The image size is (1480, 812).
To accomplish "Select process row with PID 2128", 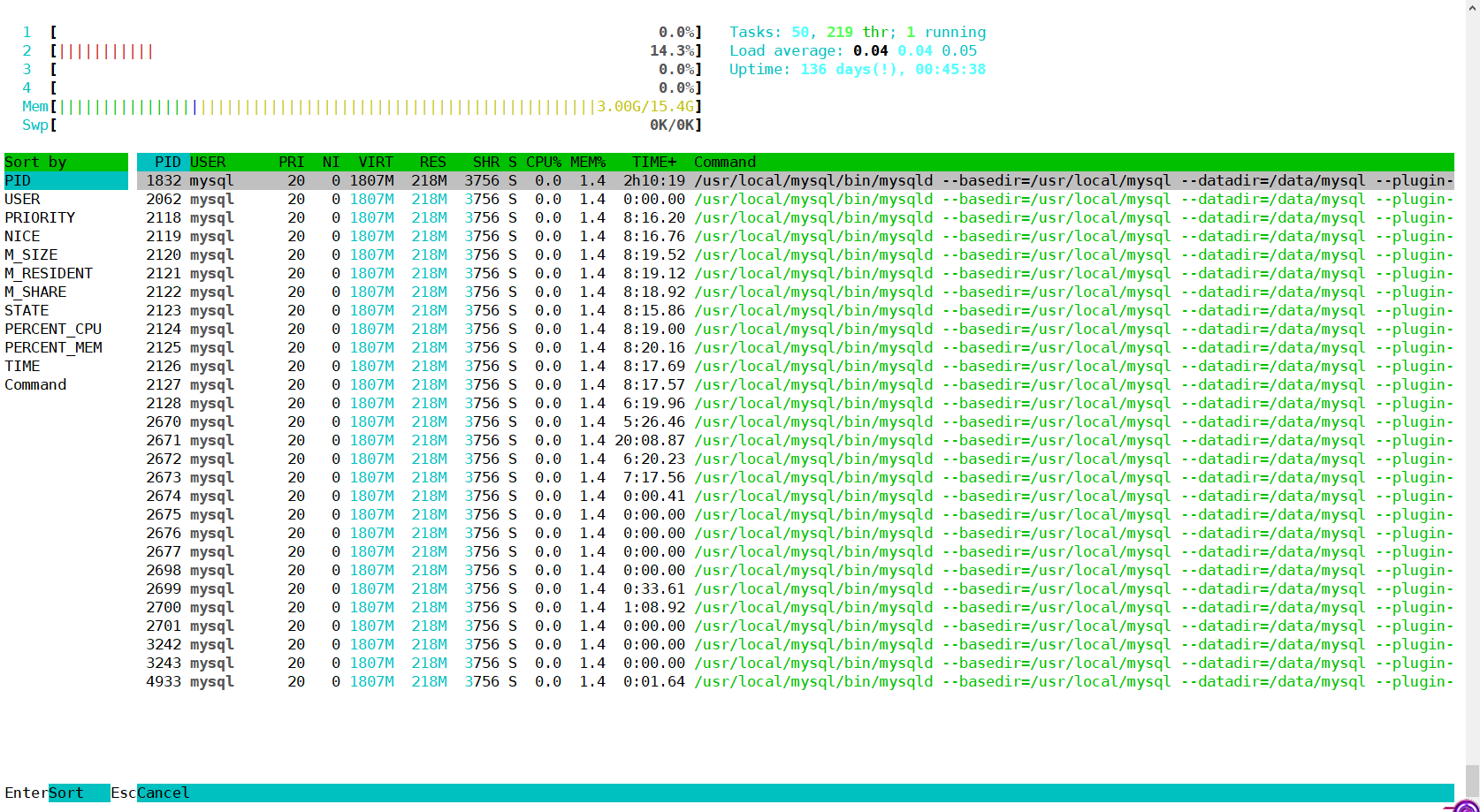I will [x=796, y=403].
